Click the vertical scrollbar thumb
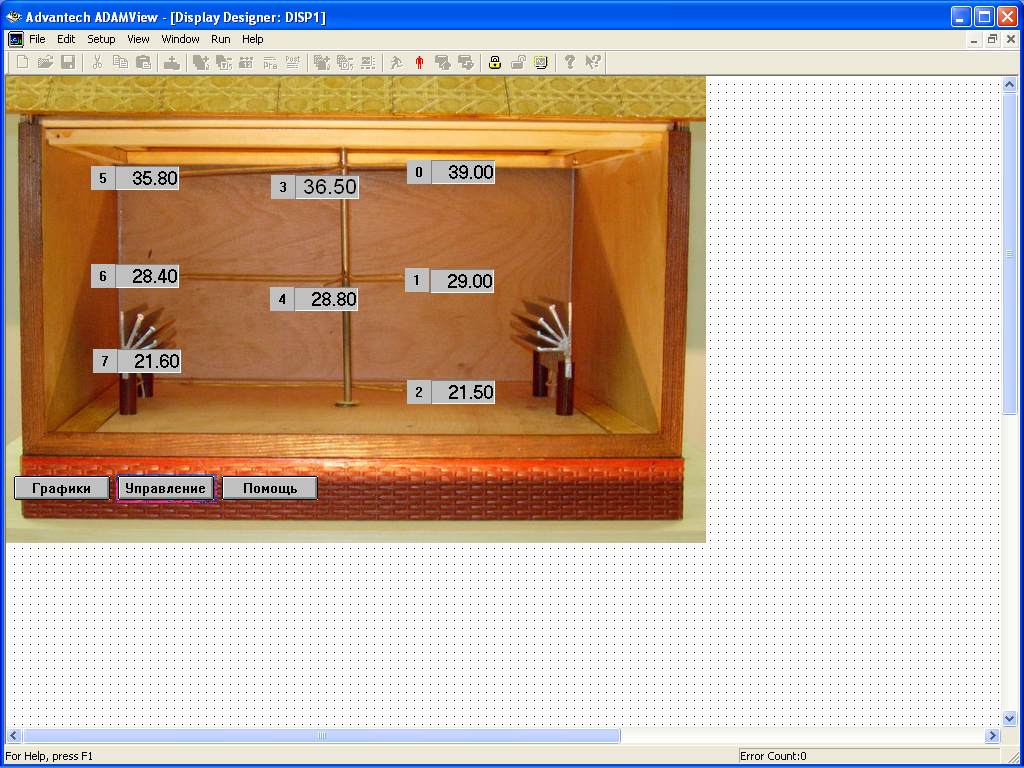This screenshot has width=1024, height=768. 1009,253
